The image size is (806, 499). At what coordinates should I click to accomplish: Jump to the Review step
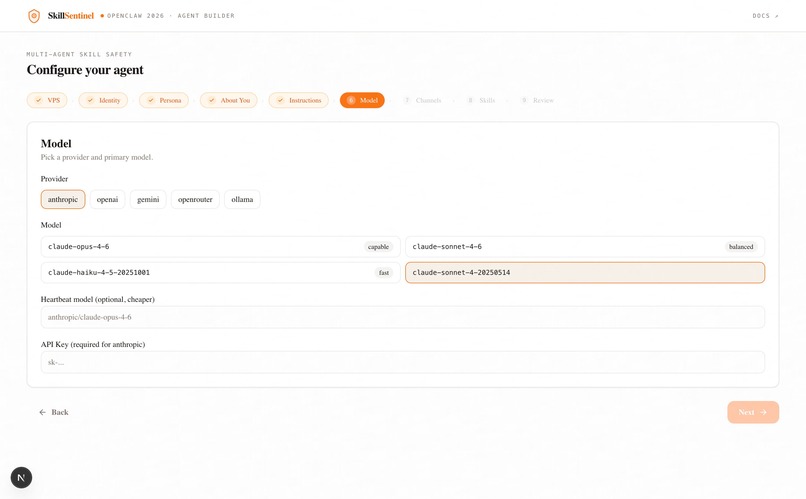point(537,100)
